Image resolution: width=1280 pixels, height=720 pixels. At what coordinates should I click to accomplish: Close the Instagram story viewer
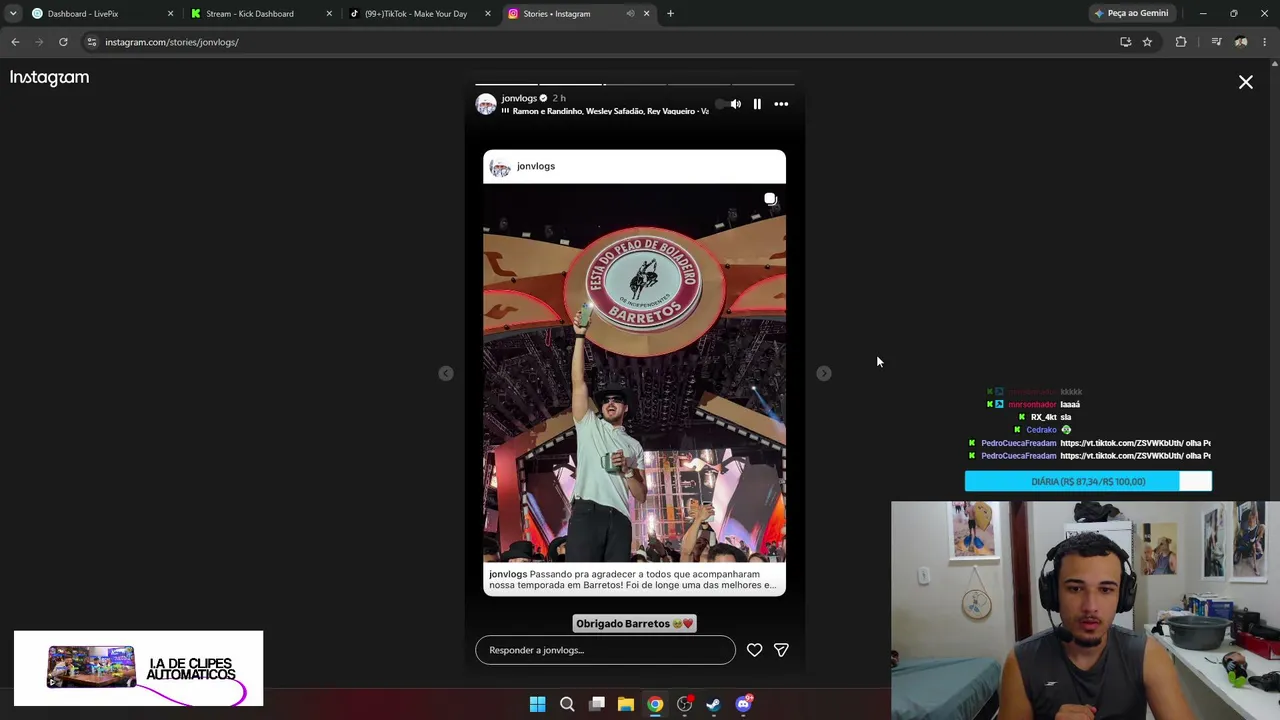tap(1246, 82)
